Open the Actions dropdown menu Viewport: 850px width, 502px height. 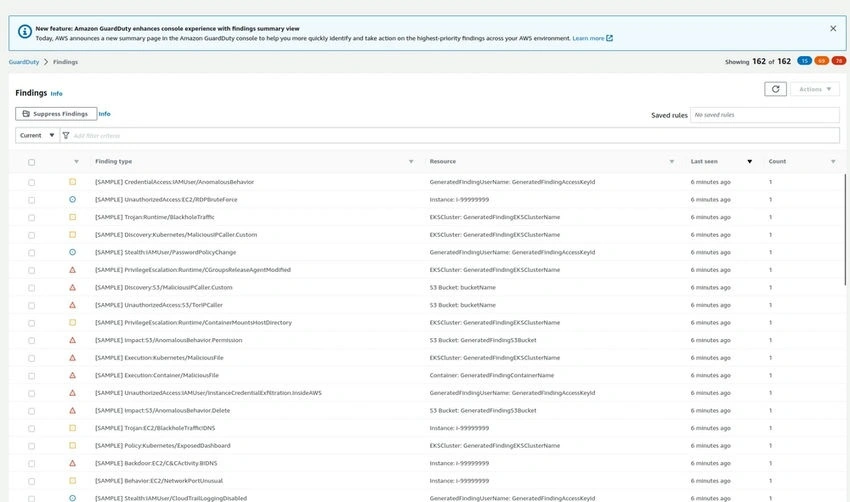pos(815,89)
